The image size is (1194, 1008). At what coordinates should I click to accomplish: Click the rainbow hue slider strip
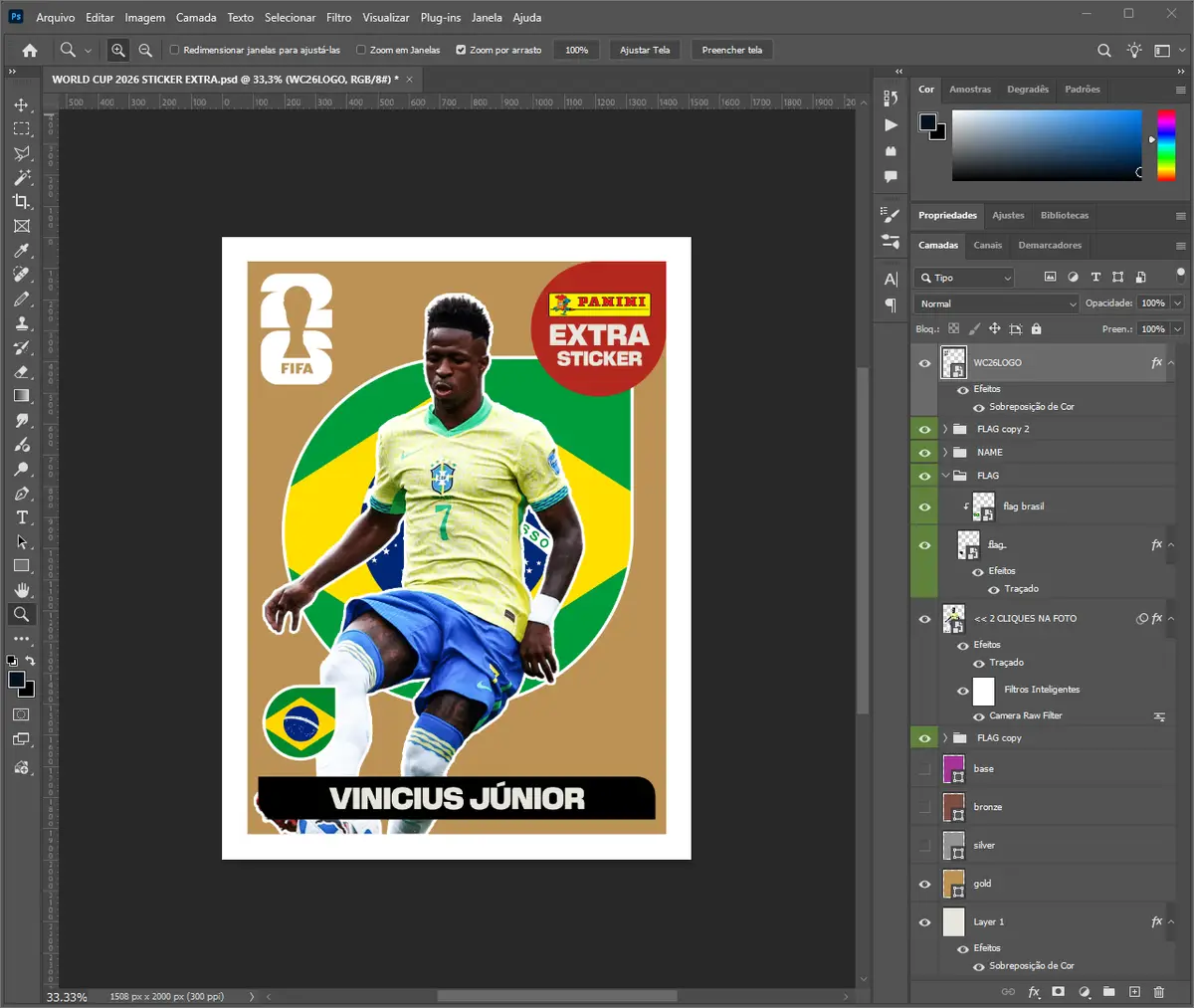(x=1166, y=145)
